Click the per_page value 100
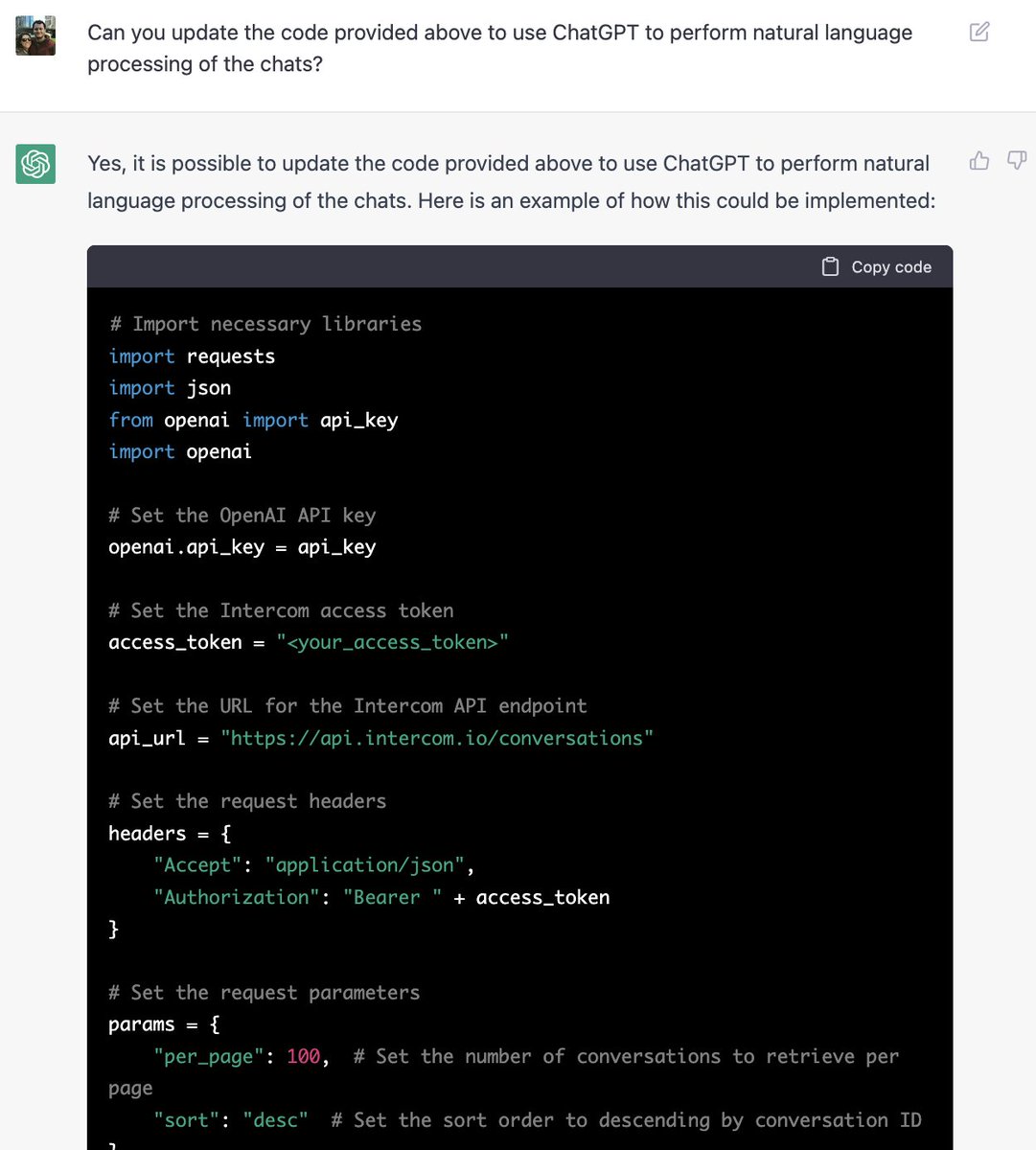The image size is (1036, 1150). pyautogui.click(x=303, y=1056)
